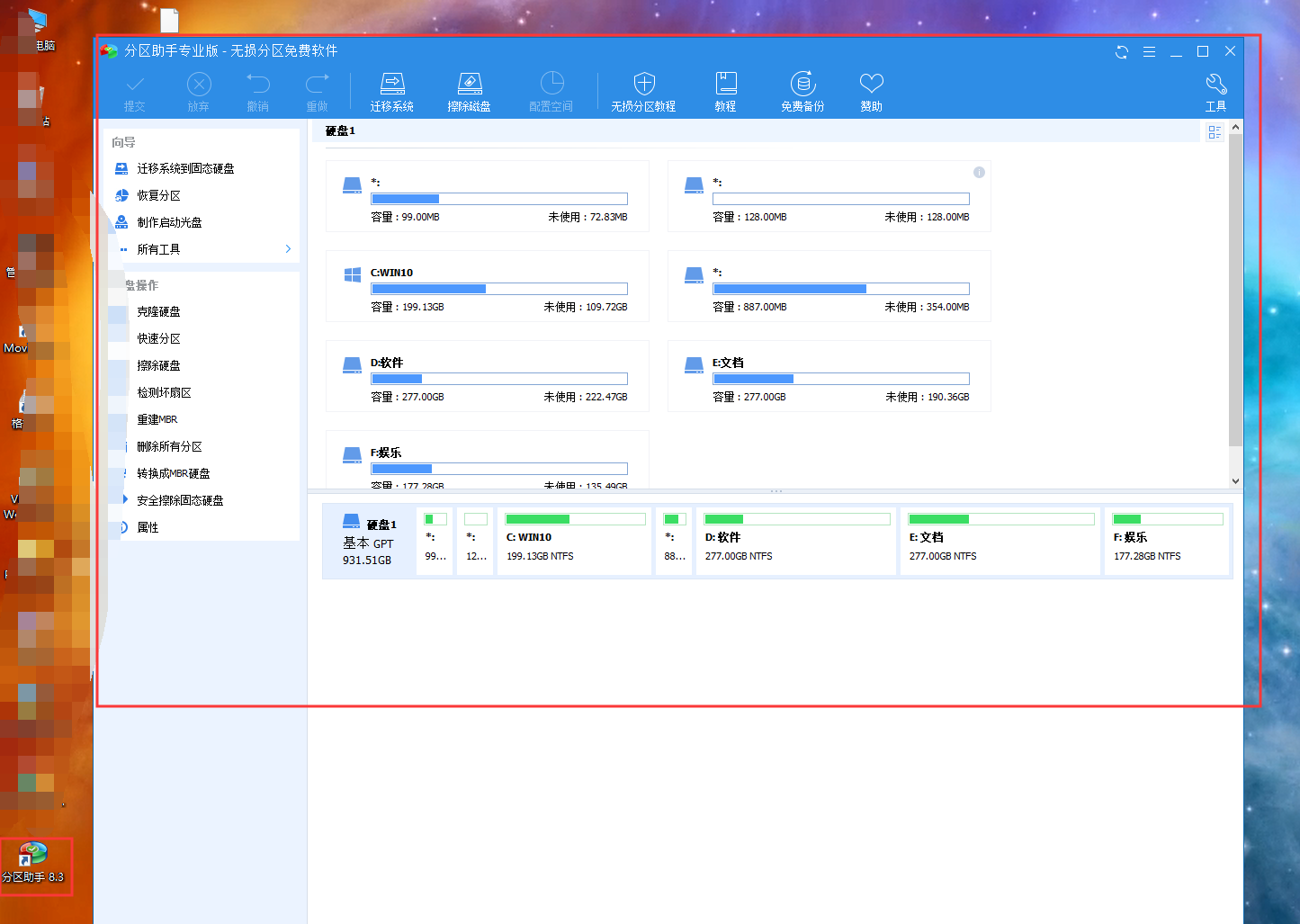The image size is (1300, 924).
Task: Open the 教程 book icon
Action: pyautogui.click(x=726, y=92)
